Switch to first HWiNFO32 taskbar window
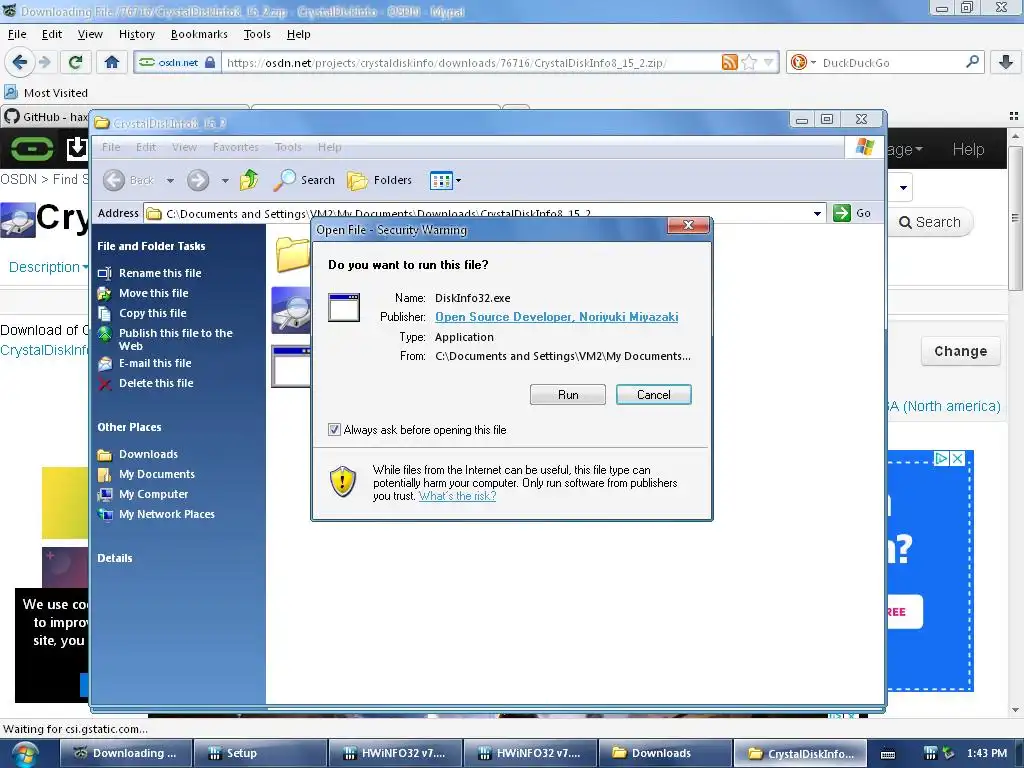Image resolution: width=1024 pixels, height=768 pixels. pos(394,753)
